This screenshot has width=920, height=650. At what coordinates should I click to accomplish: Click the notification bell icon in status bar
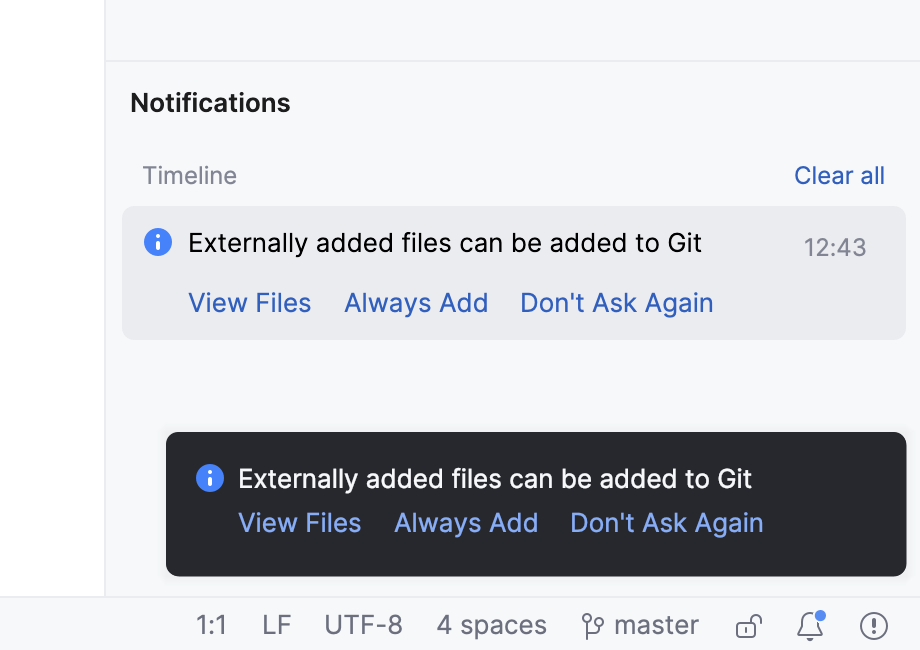click(811, 625)
